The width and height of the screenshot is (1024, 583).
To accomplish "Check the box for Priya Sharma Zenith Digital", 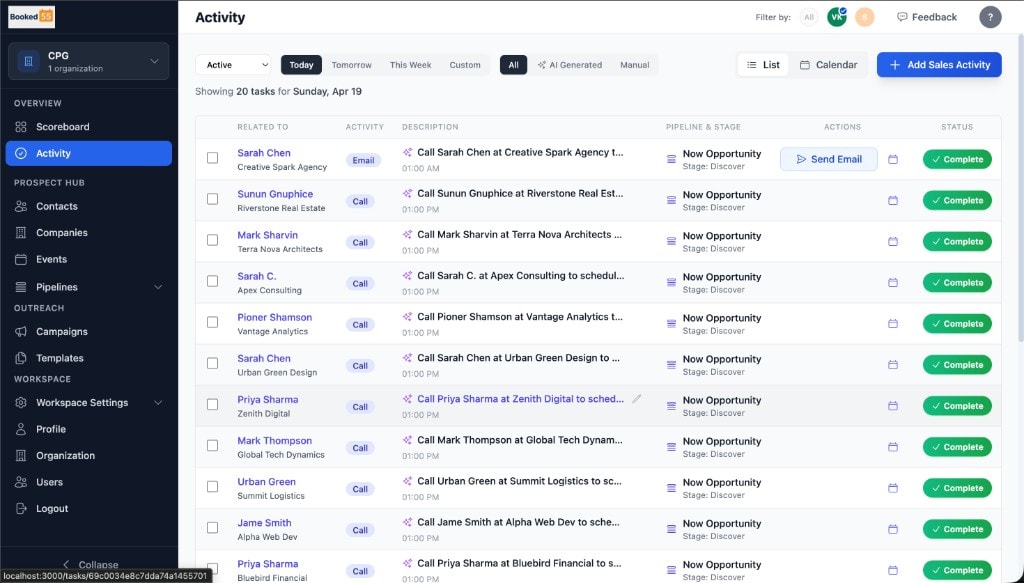I will coord(212,405).
